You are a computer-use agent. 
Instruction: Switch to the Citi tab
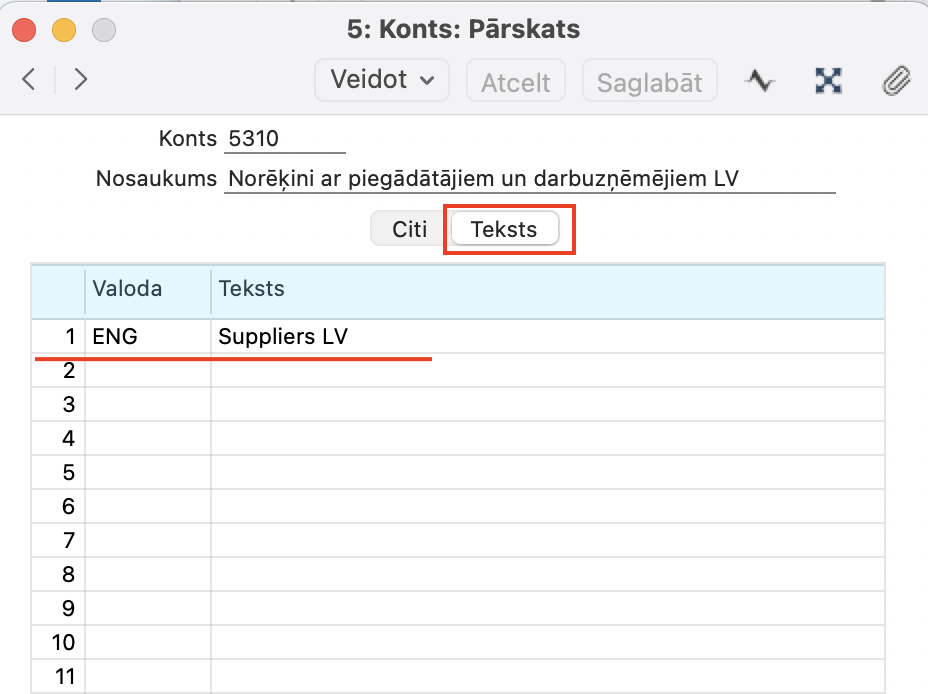coord(409,229)
